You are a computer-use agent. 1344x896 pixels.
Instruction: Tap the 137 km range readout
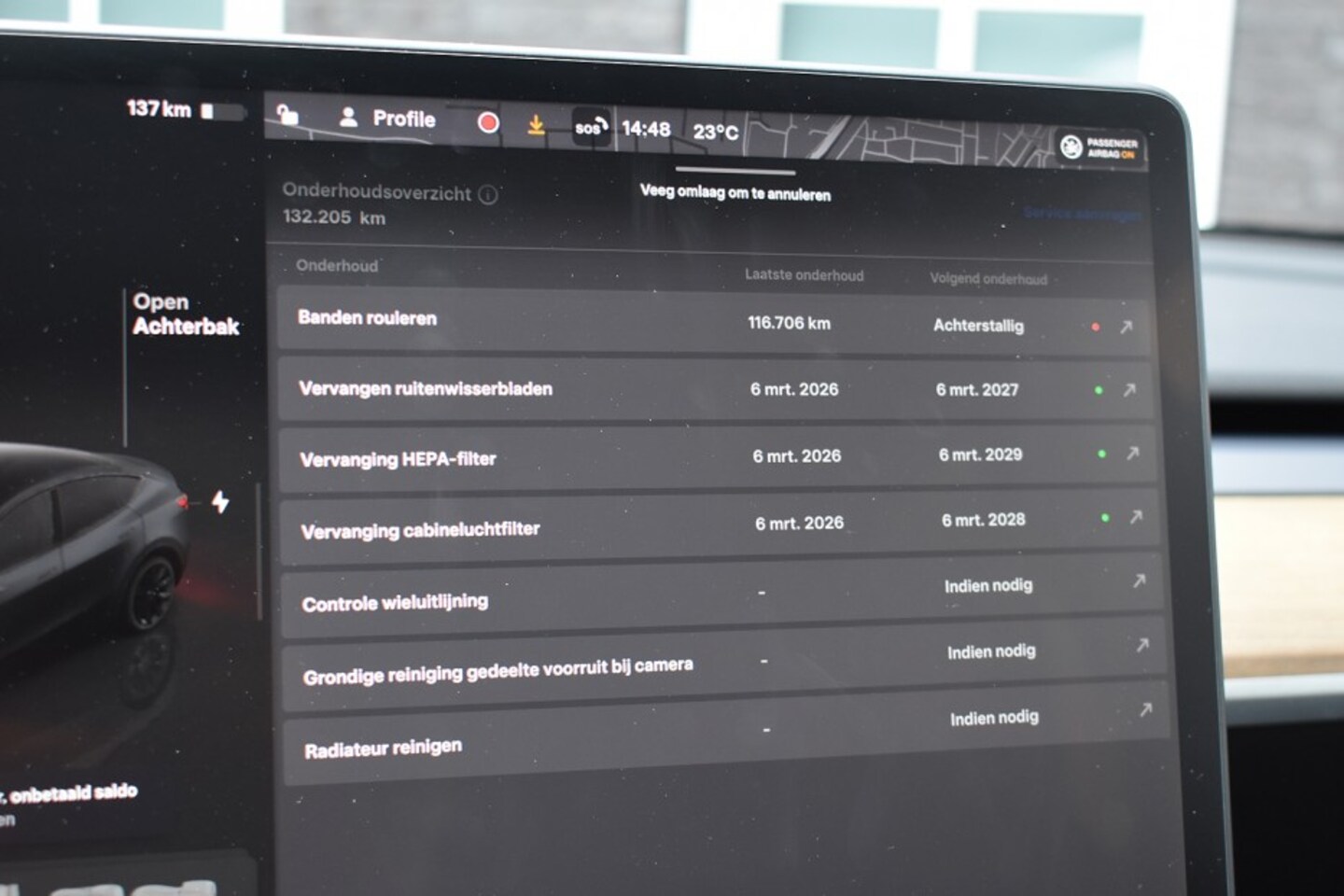point(159,109)
